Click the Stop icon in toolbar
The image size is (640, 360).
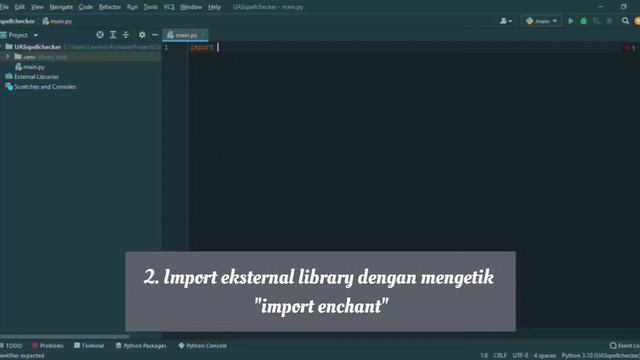(609, 21)
